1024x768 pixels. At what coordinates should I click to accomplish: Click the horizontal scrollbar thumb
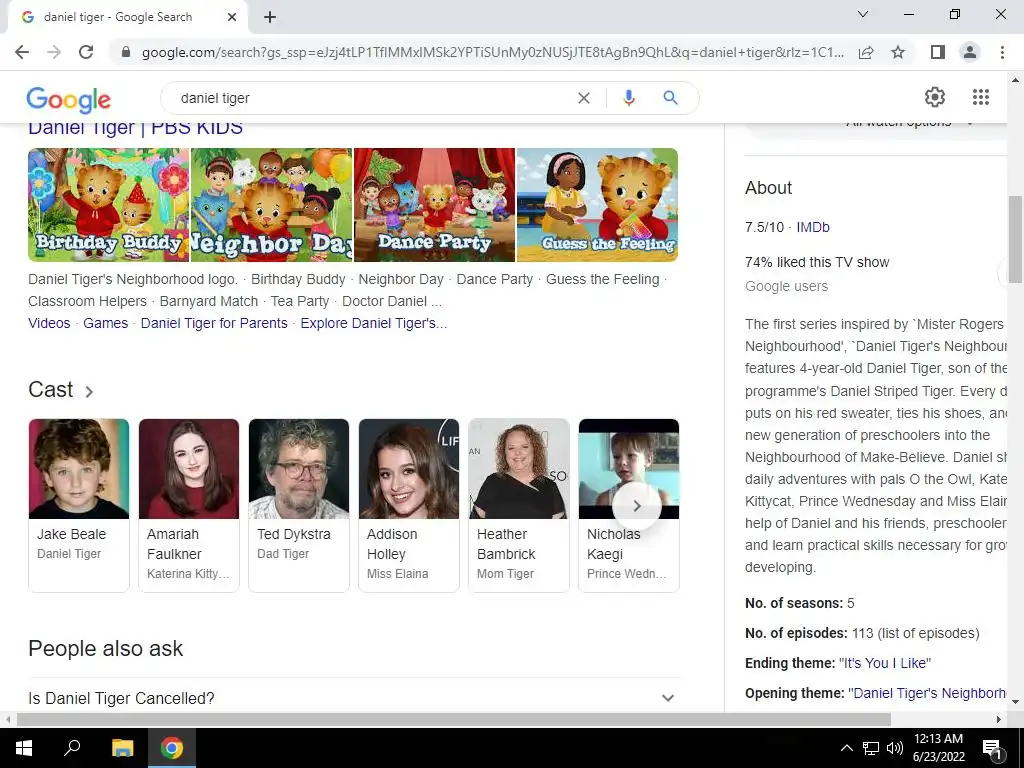[454, 719]
